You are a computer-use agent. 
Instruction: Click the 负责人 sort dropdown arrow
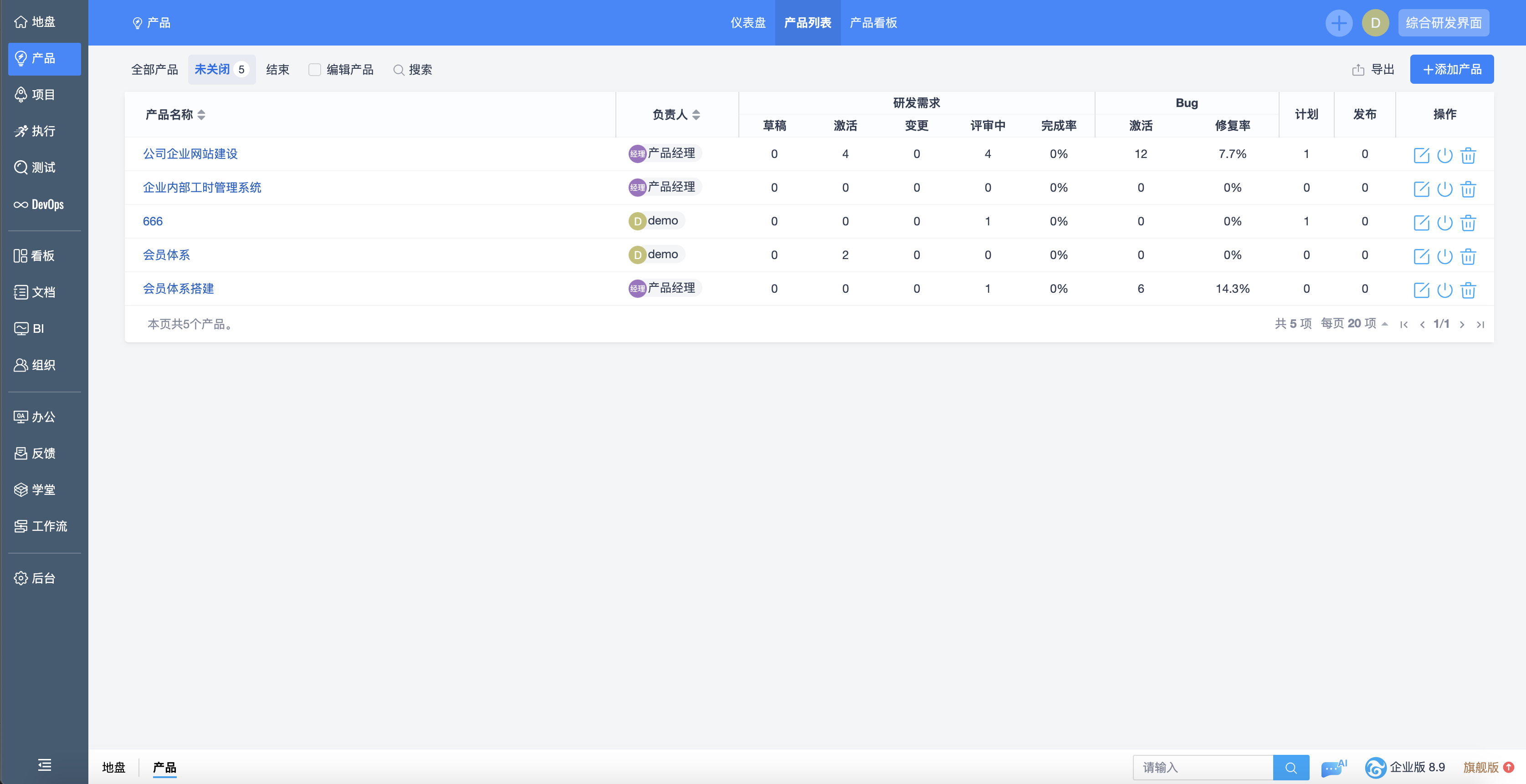tap(700, 114)
